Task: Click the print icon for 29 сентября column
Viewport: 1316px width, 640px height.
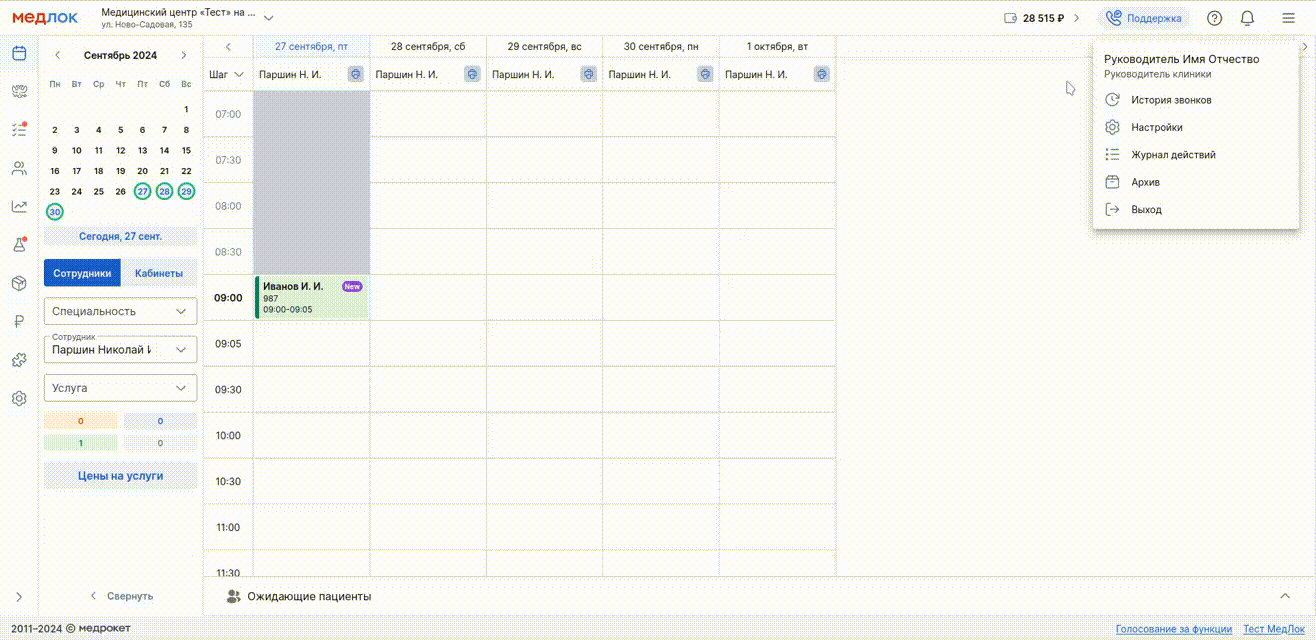Action: [588, 74]
